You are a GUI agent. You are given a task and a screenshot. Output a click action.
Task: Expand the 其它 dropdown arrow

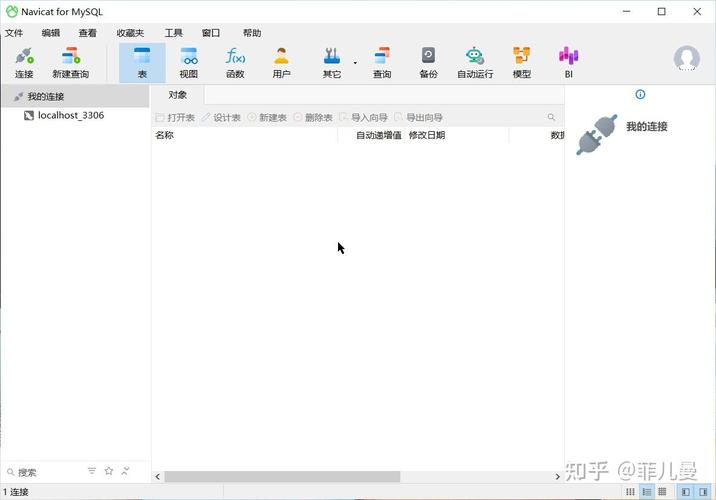[x=355, y=63]
